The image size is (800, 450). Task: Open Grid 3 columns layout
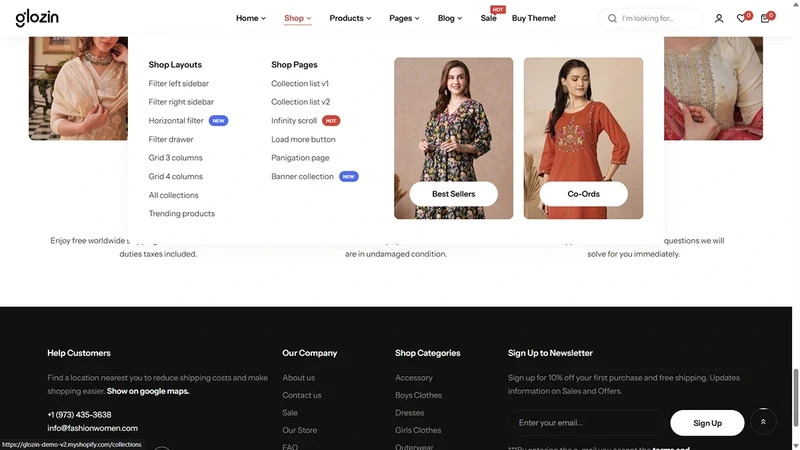pos(176,158)
